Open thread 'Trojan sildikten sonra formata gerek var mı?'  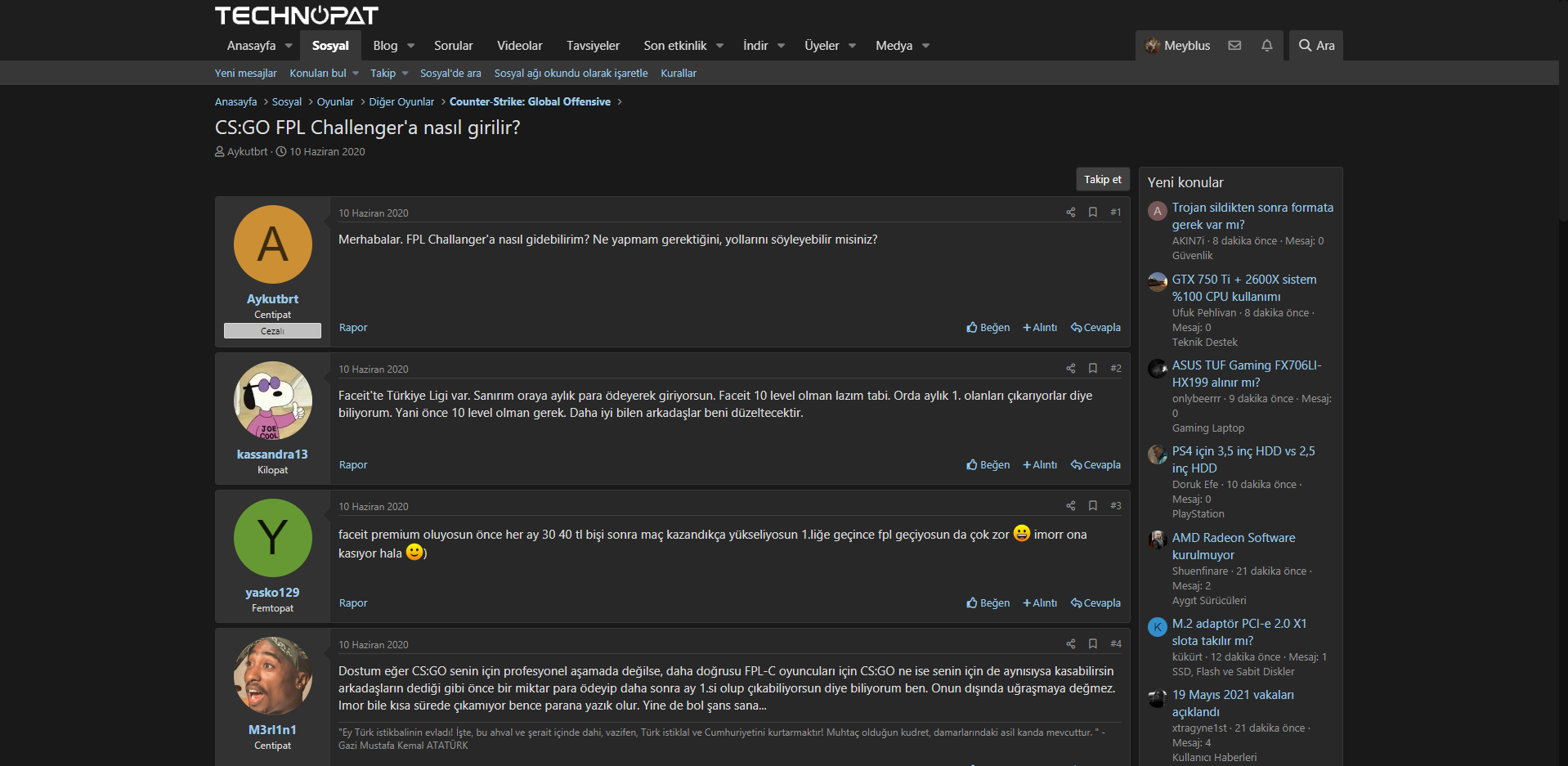(1252, 217)
